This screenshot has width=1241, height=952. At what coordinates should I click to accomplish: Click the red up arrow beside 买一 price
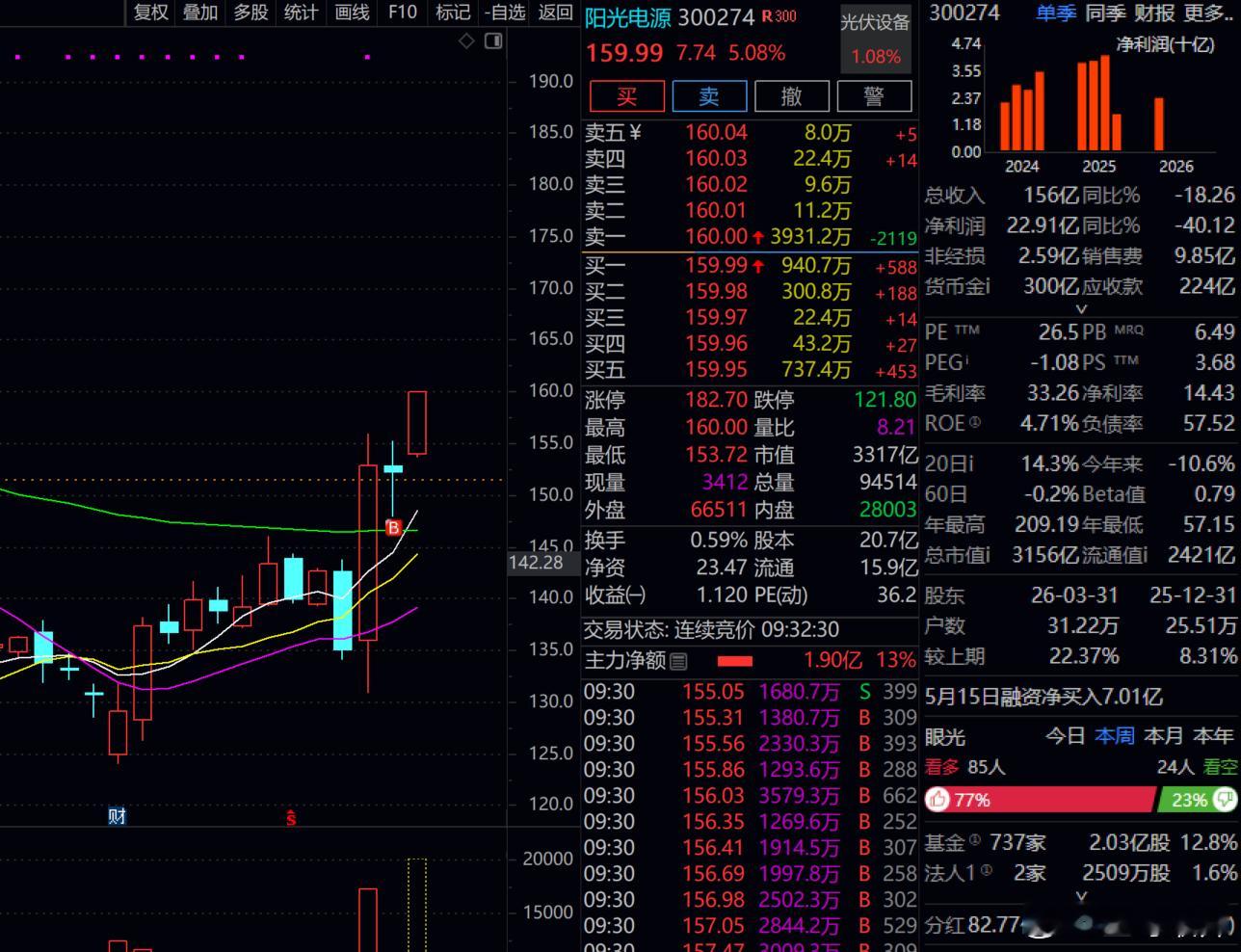(758, 265)
